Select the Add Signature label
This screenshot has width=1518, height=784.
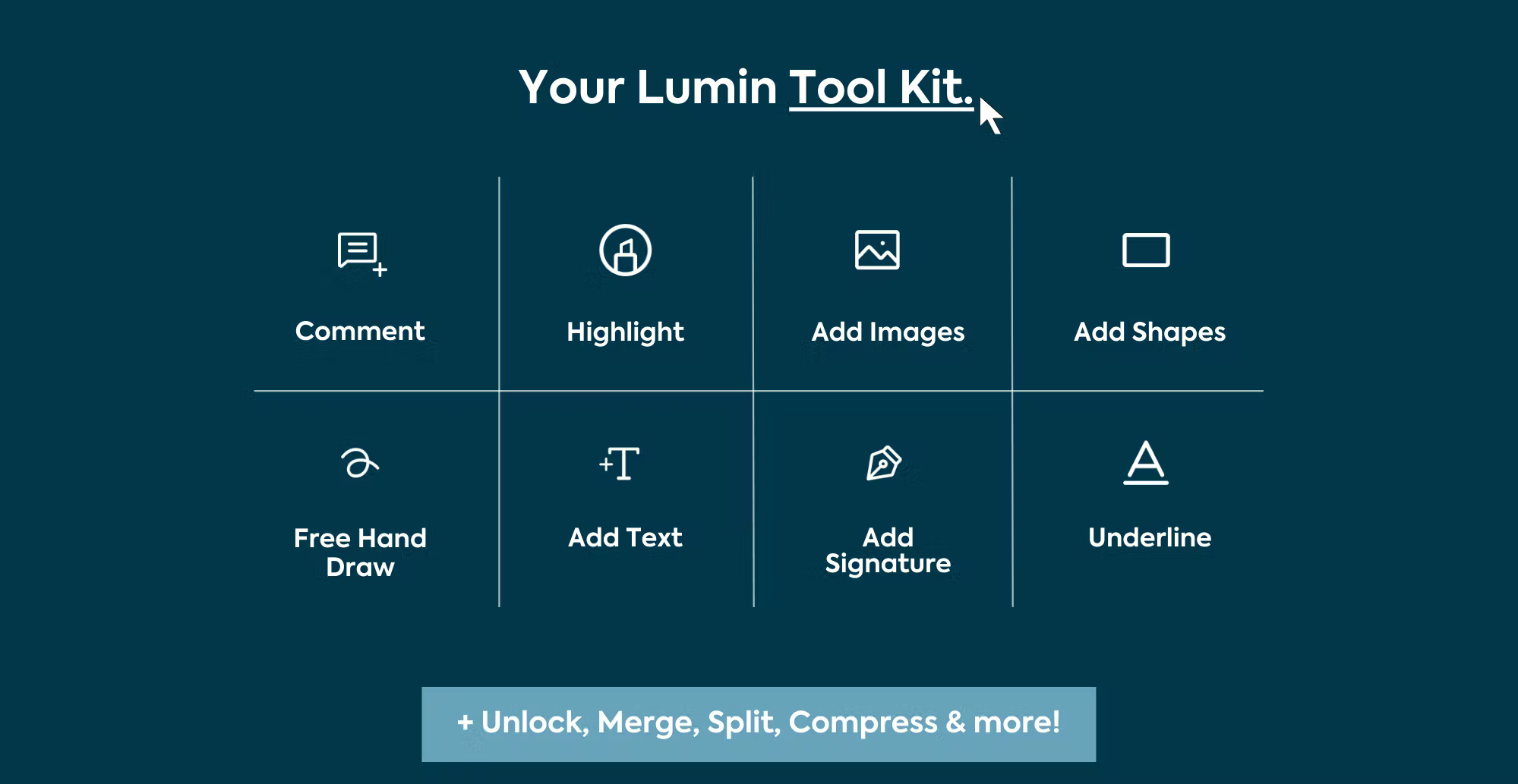[888, 550]
